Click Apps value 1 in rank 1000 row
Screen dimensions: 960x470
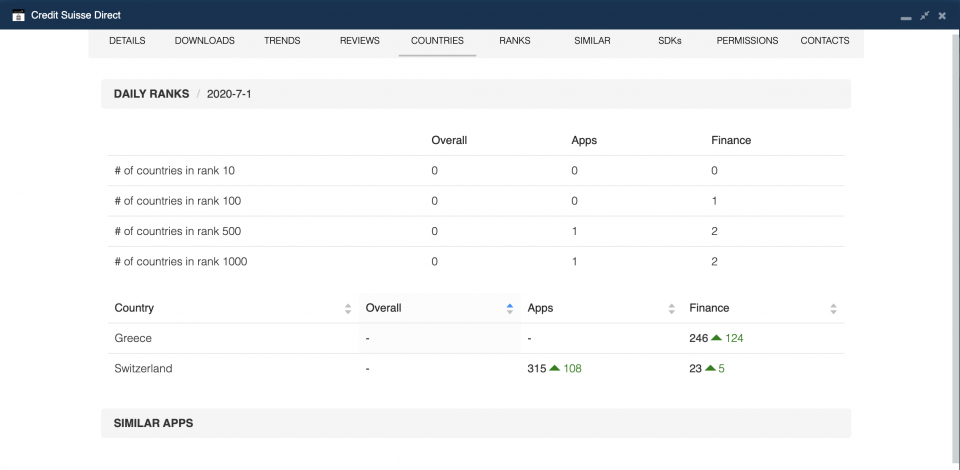[574, 261]
